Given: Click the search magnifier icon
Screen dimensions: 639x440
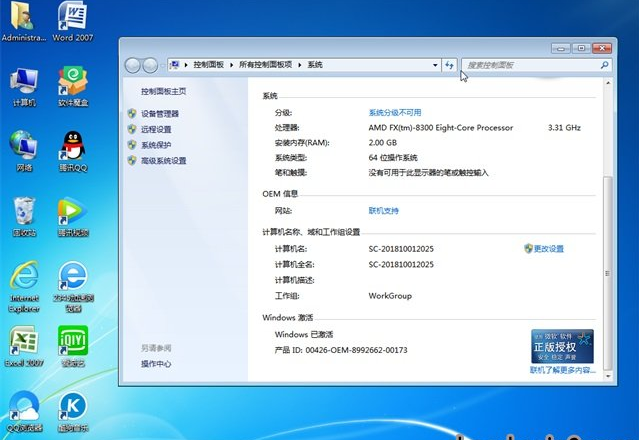Looking at the screenshot, I should tap(604, 65).
